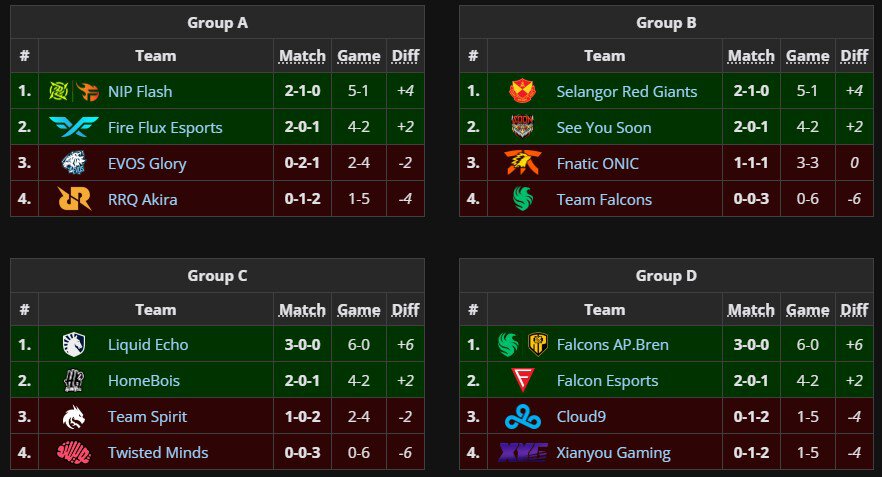Click the Selangor Red Giants logo
Viewport: 882px width, 477px height.
tap(522, 91)
